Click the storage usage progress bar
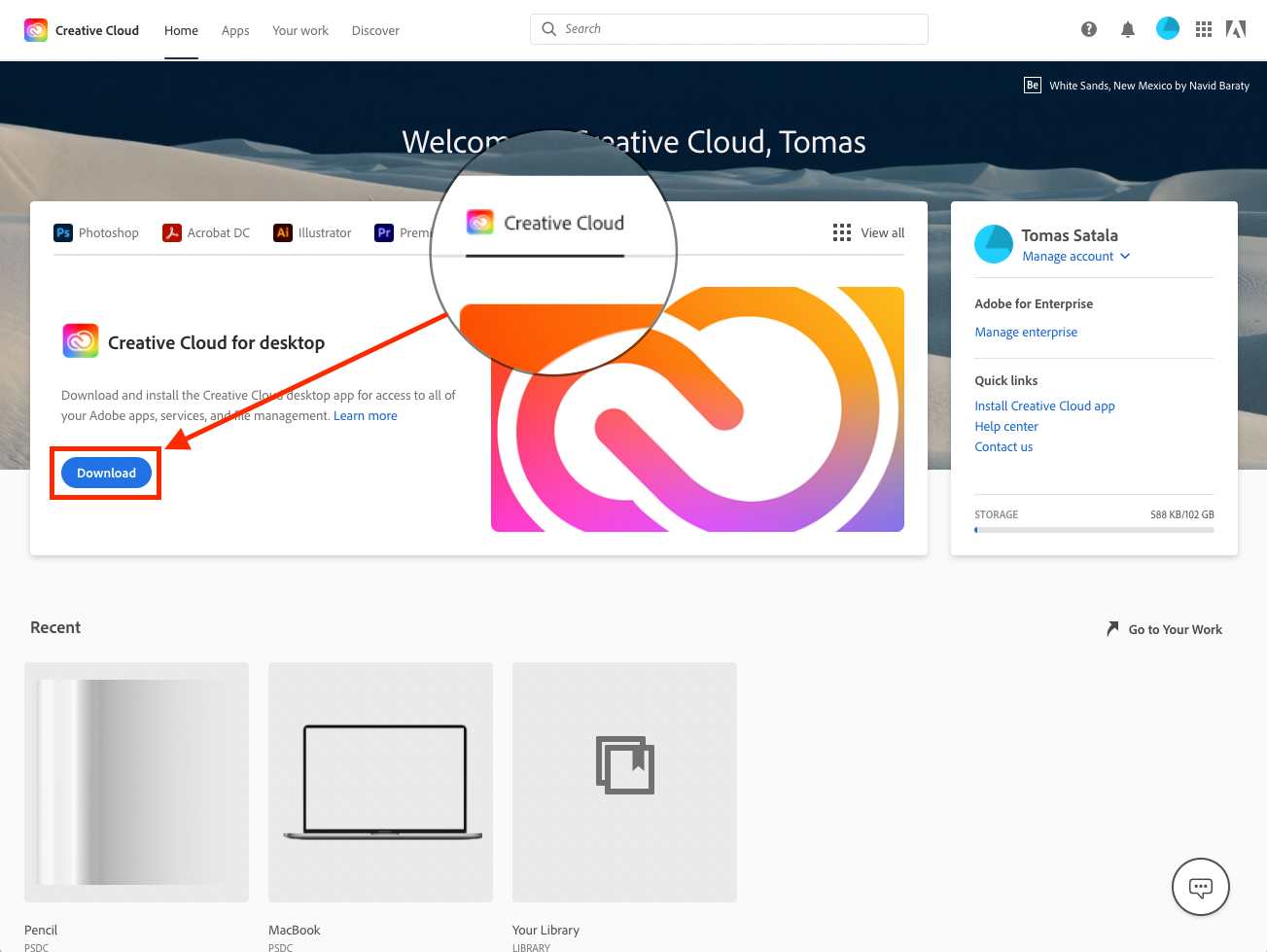Viewport: 1267px width, 952px height. click(1094, 530)
